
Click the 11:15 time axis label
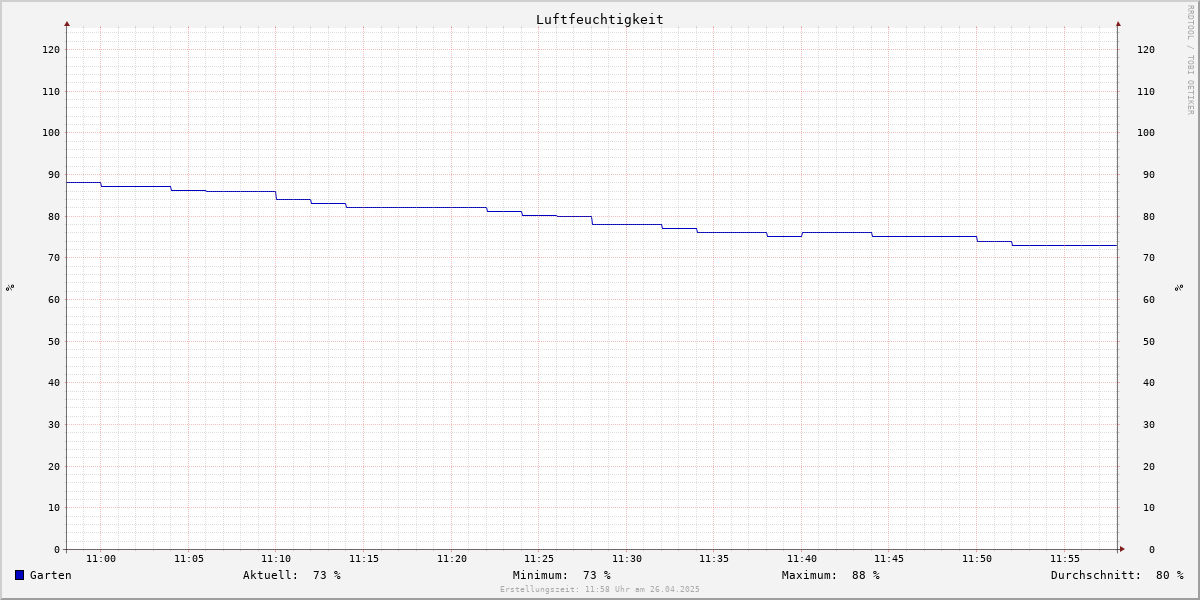[x=364, y=559]
